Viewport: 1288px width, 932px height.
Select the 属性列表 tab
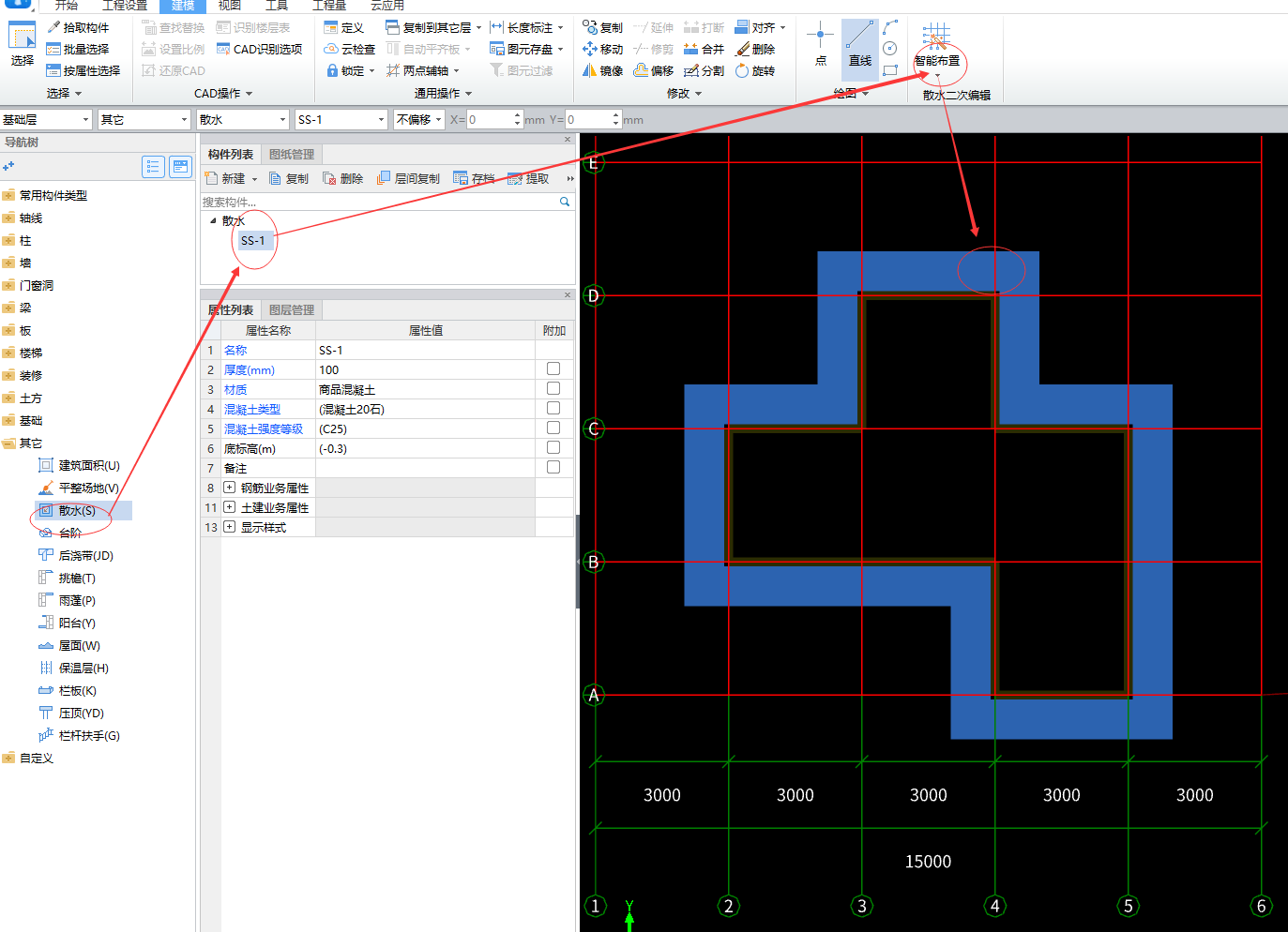tap(231, 310)
